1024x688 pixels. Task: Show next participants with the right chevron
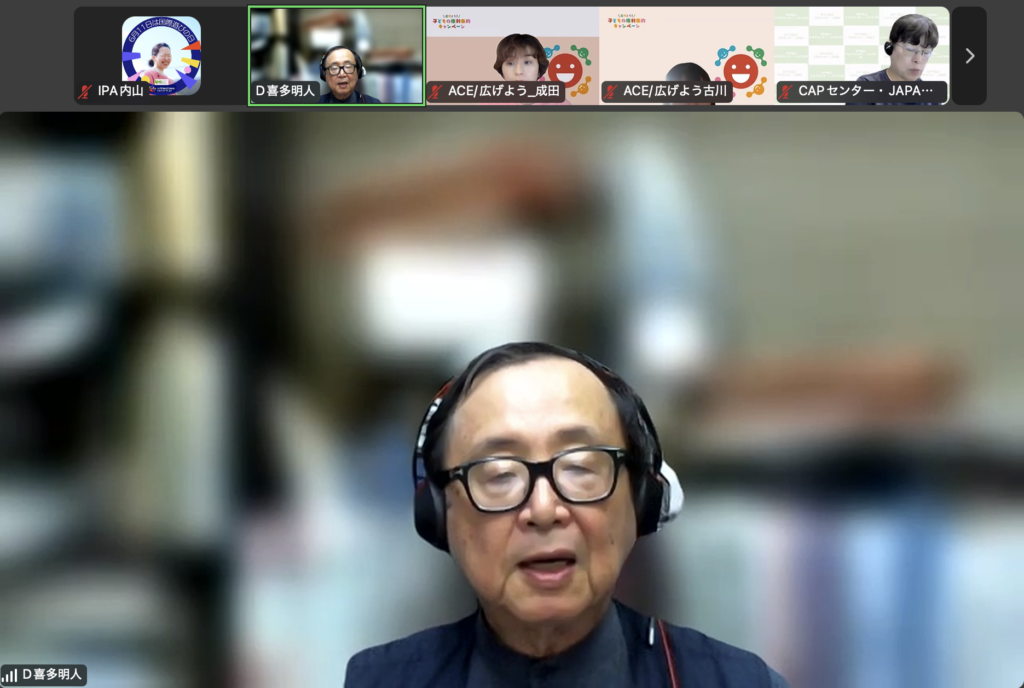(x=969, y=56)
